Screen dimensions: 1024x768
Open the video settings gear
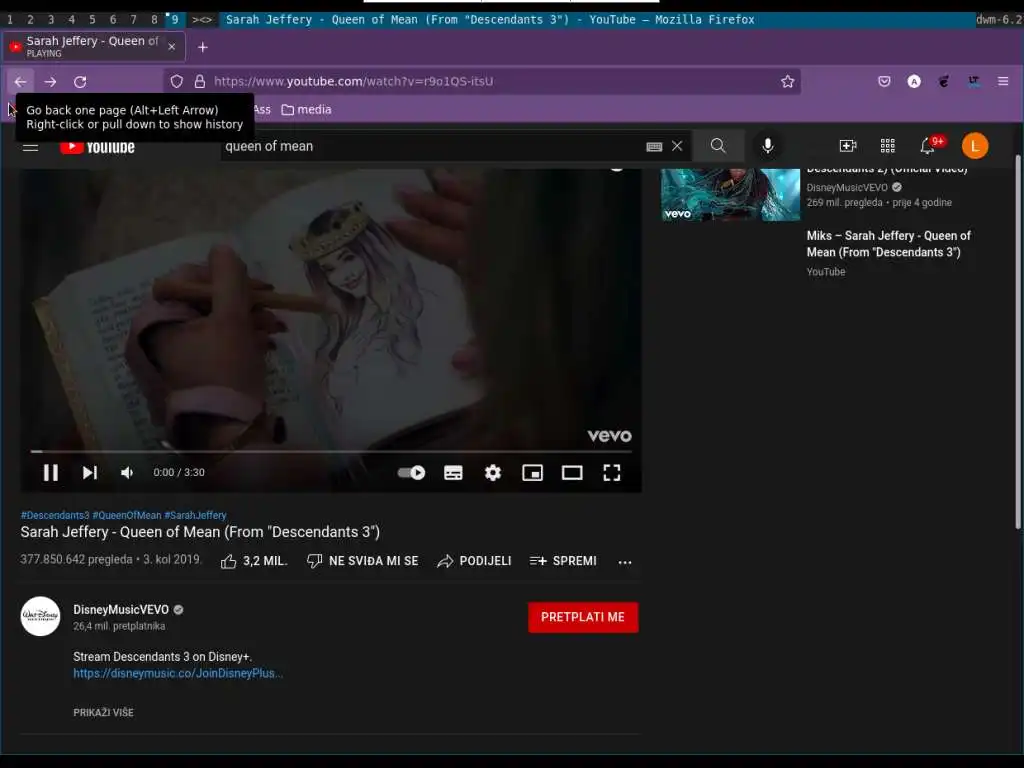[x=493, y=472]
